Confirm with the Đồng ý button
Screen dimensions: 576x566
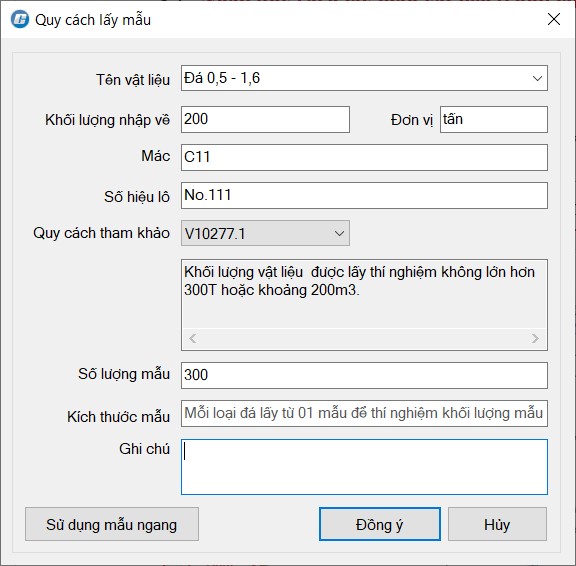pyautogui.click(x=379, y=524)
